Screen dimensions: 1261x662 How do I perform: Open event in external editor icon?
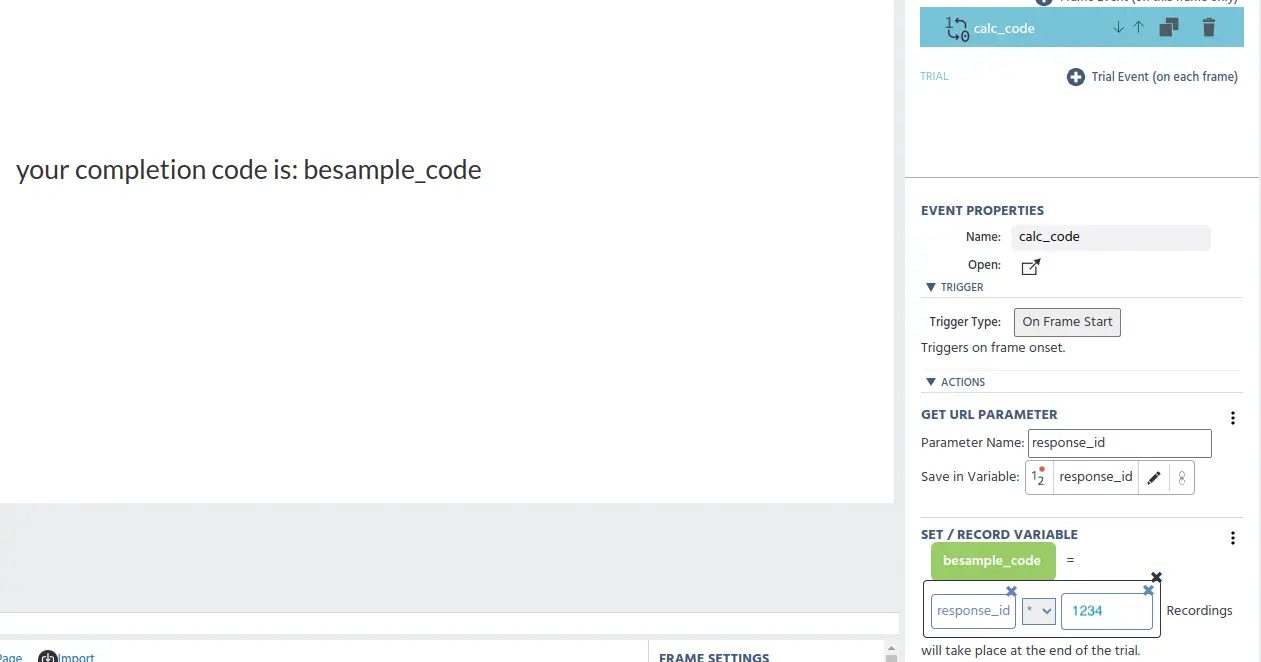[1031, 267]
